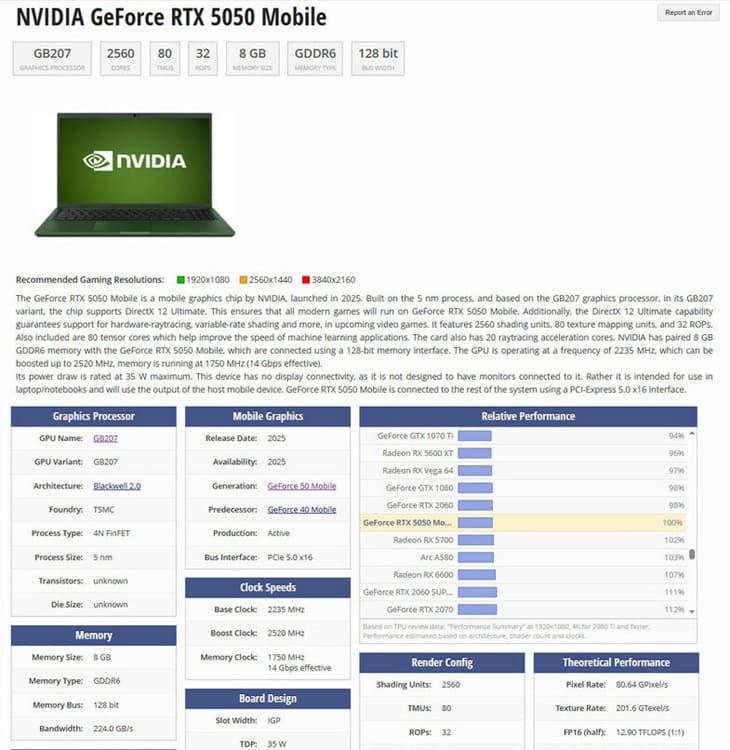Select GeForce GTX 1070 Ti performance row
730x750 pixels.
(523, 436)
